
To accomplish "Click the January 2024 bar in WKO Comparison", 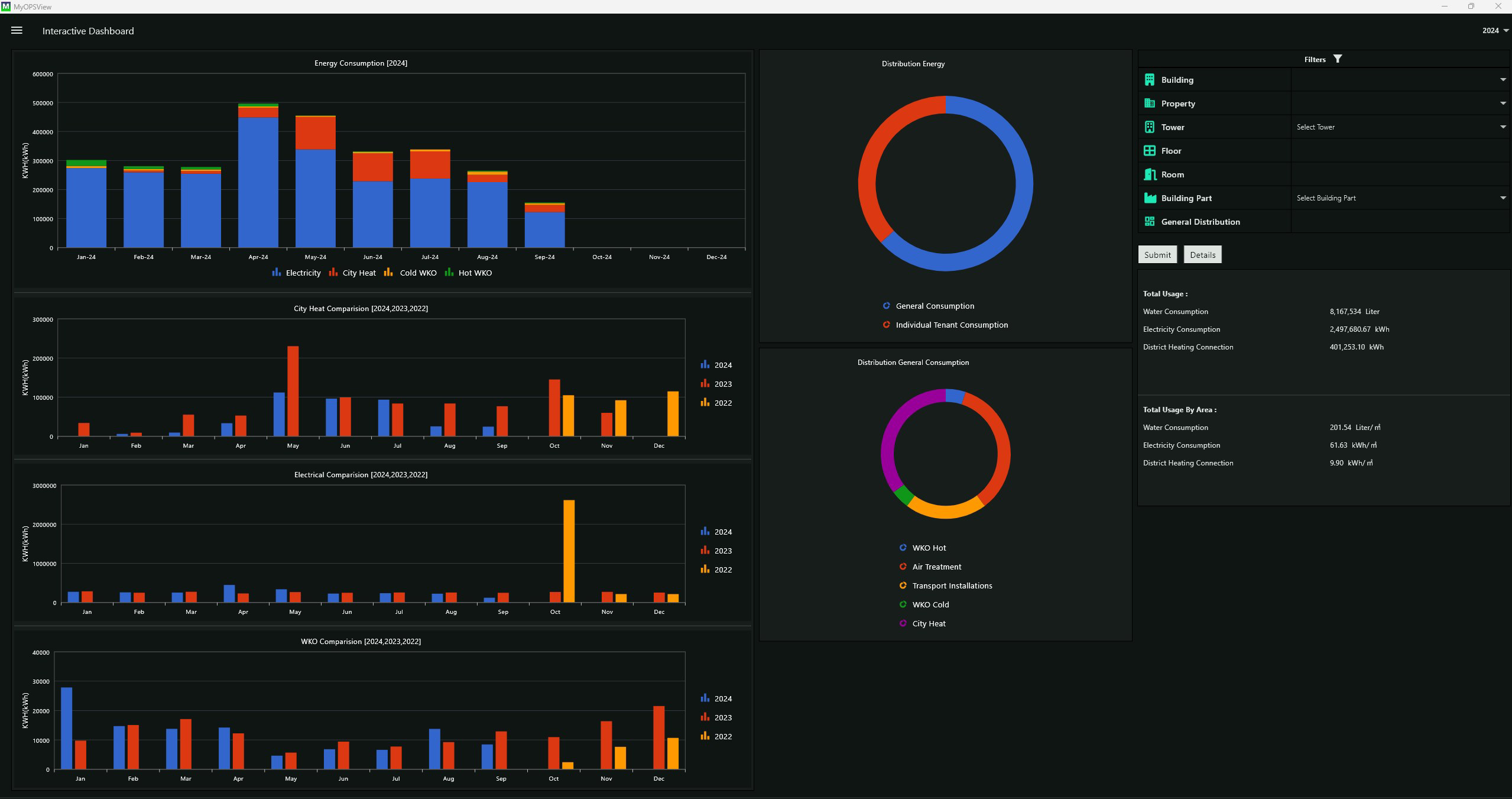I will (x=67, y=729).
